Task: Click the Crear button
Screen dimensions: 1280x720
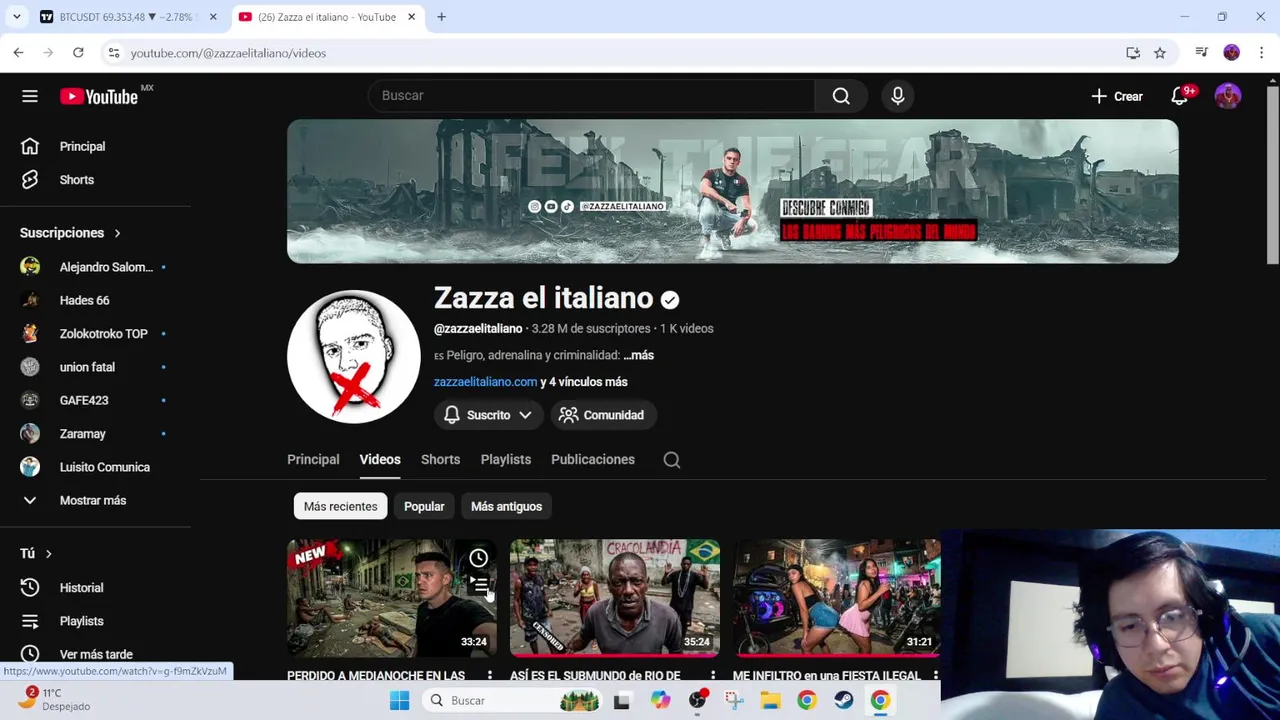Action: click(x=1117, y=96)
